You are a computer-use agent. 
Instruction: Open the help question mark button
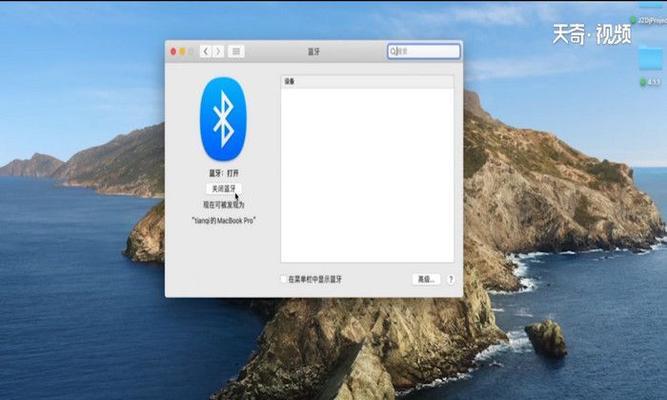(450, 279)
